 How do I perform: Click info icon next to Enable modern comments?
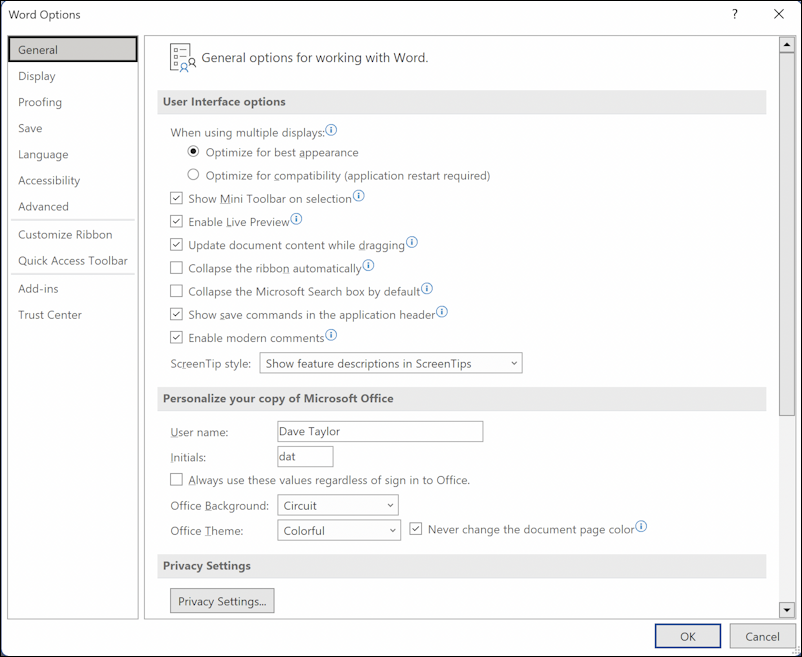coord(331,335)
